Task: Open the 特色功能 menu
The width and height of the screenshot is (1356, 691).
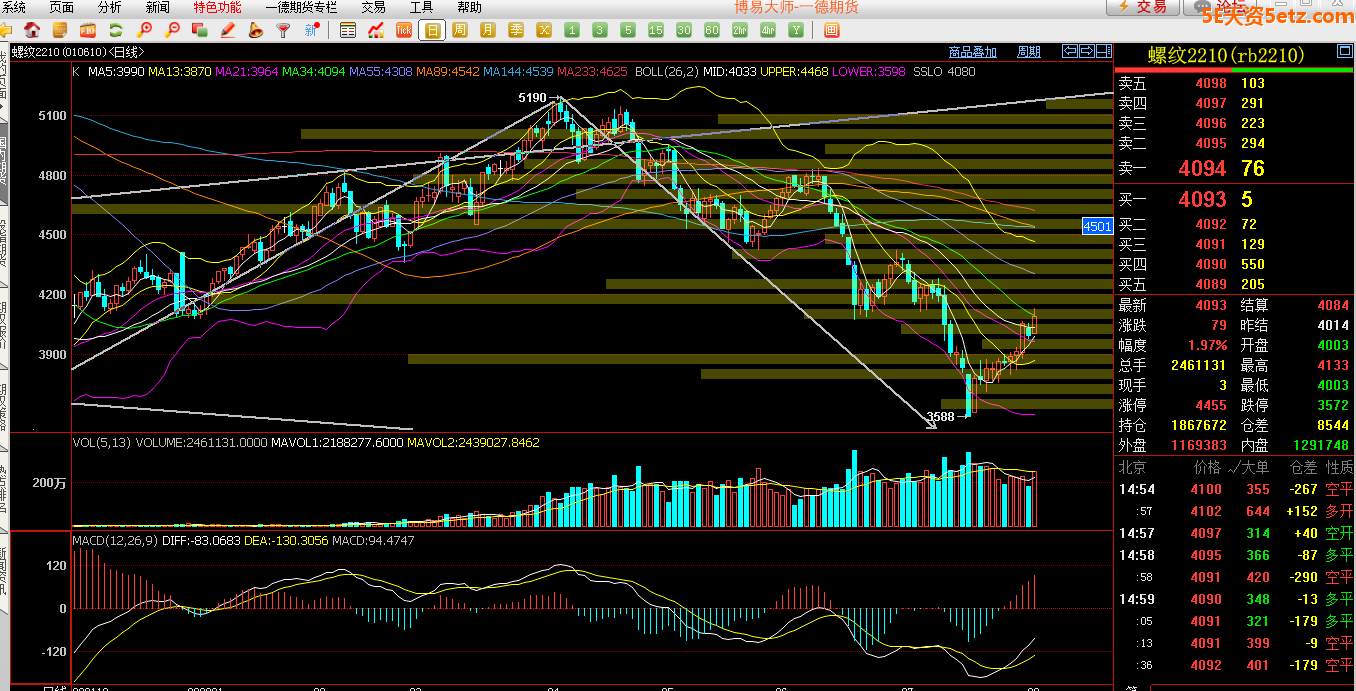Action: [217, 7]
